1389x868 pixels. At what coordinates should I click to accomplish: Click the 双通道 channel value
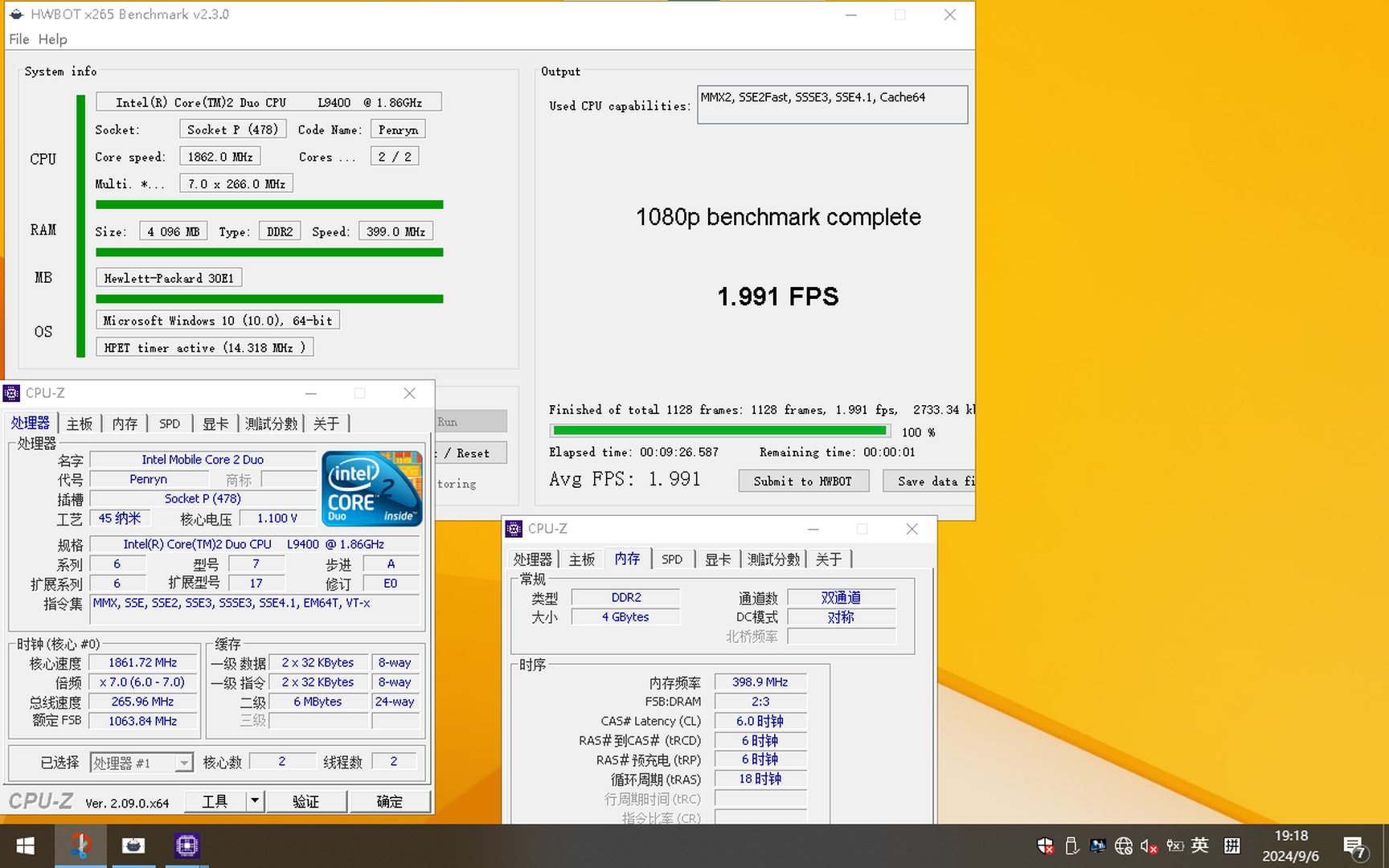pyautogui.click(x=841, y=597)
